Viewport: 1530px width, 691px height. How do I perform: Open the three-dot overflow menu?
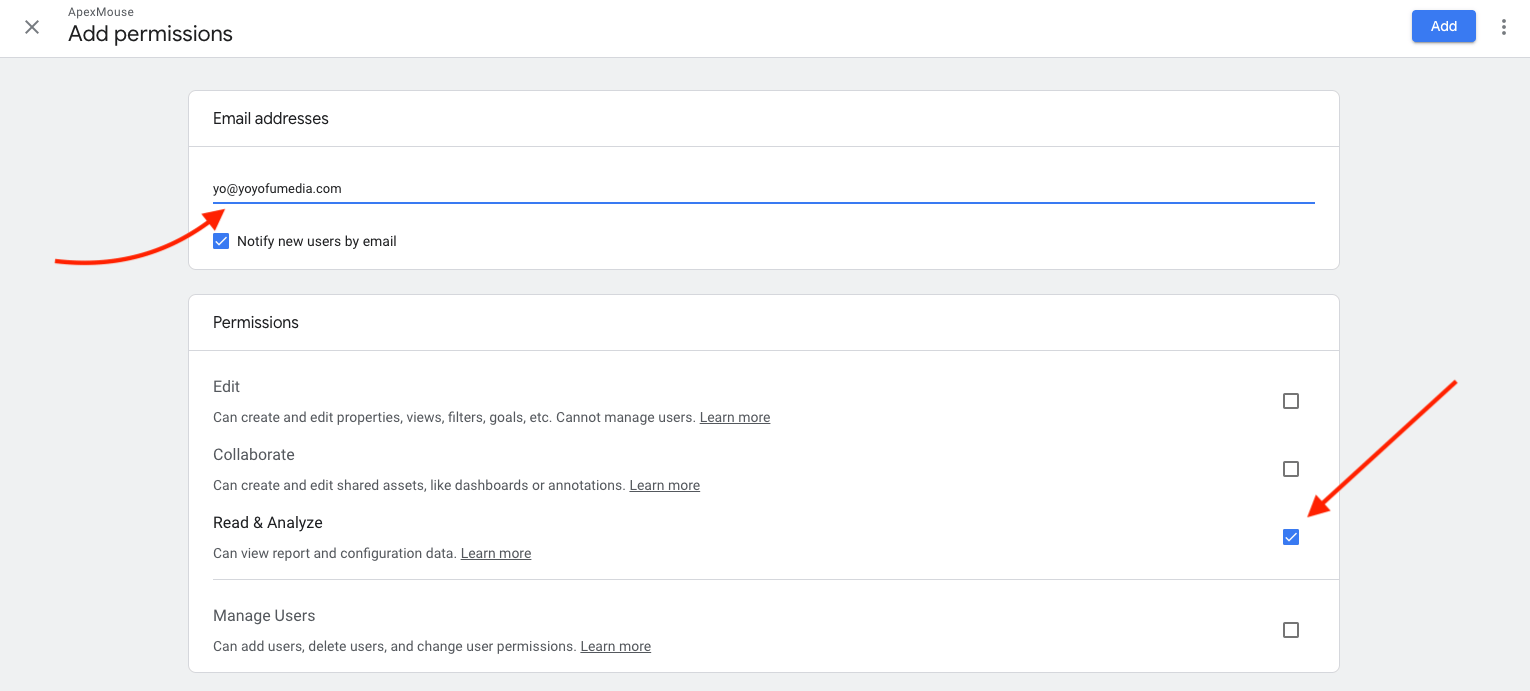[1504, 27]
